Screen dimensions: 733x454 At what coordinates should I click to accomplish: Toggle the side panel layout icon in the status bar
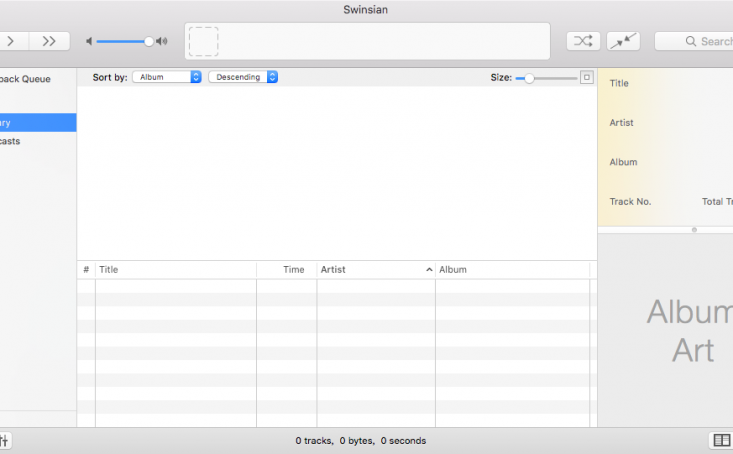tap(721, 440)
